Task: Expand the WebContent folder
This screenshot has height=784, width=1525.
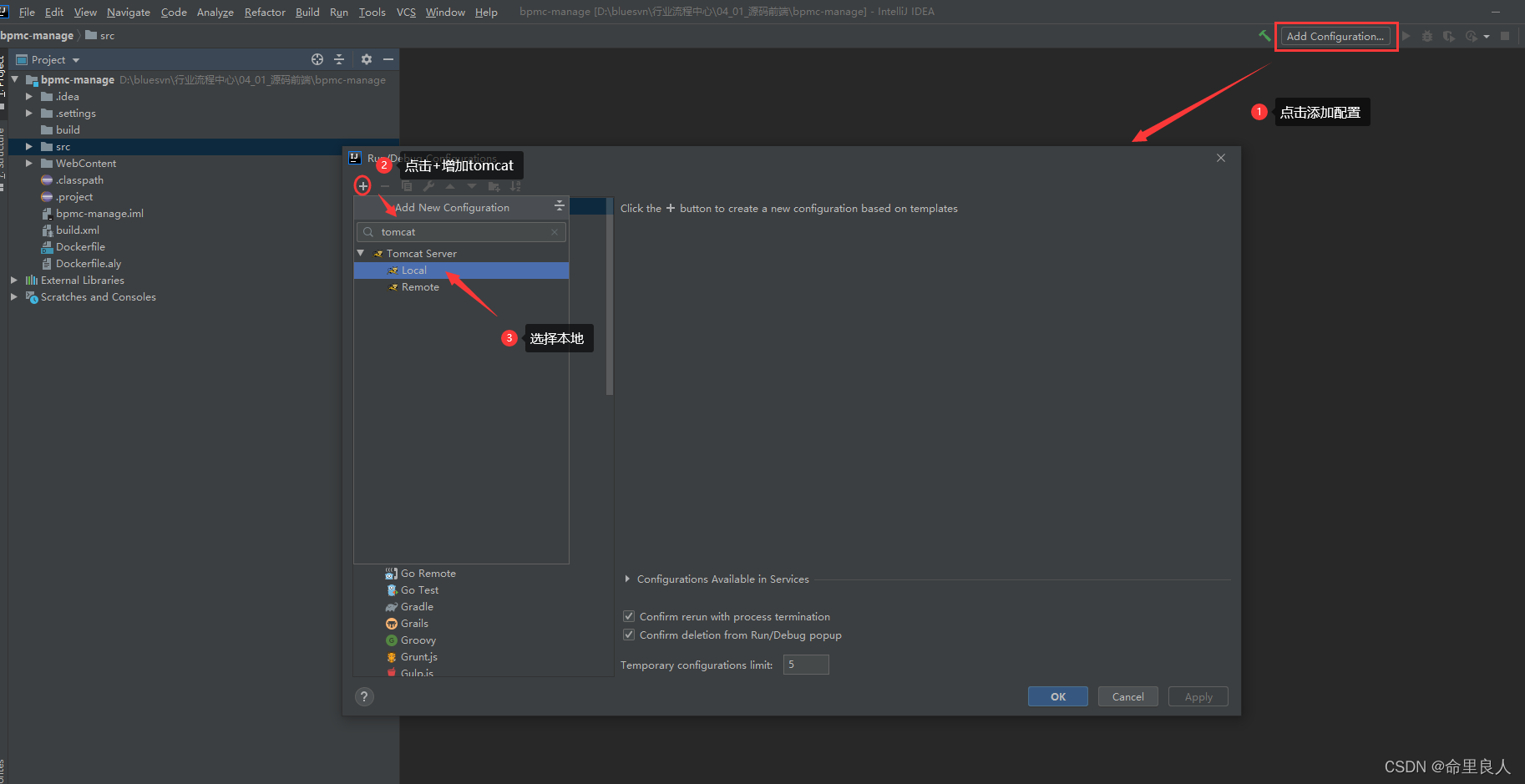Action: [x=29, y=163]
